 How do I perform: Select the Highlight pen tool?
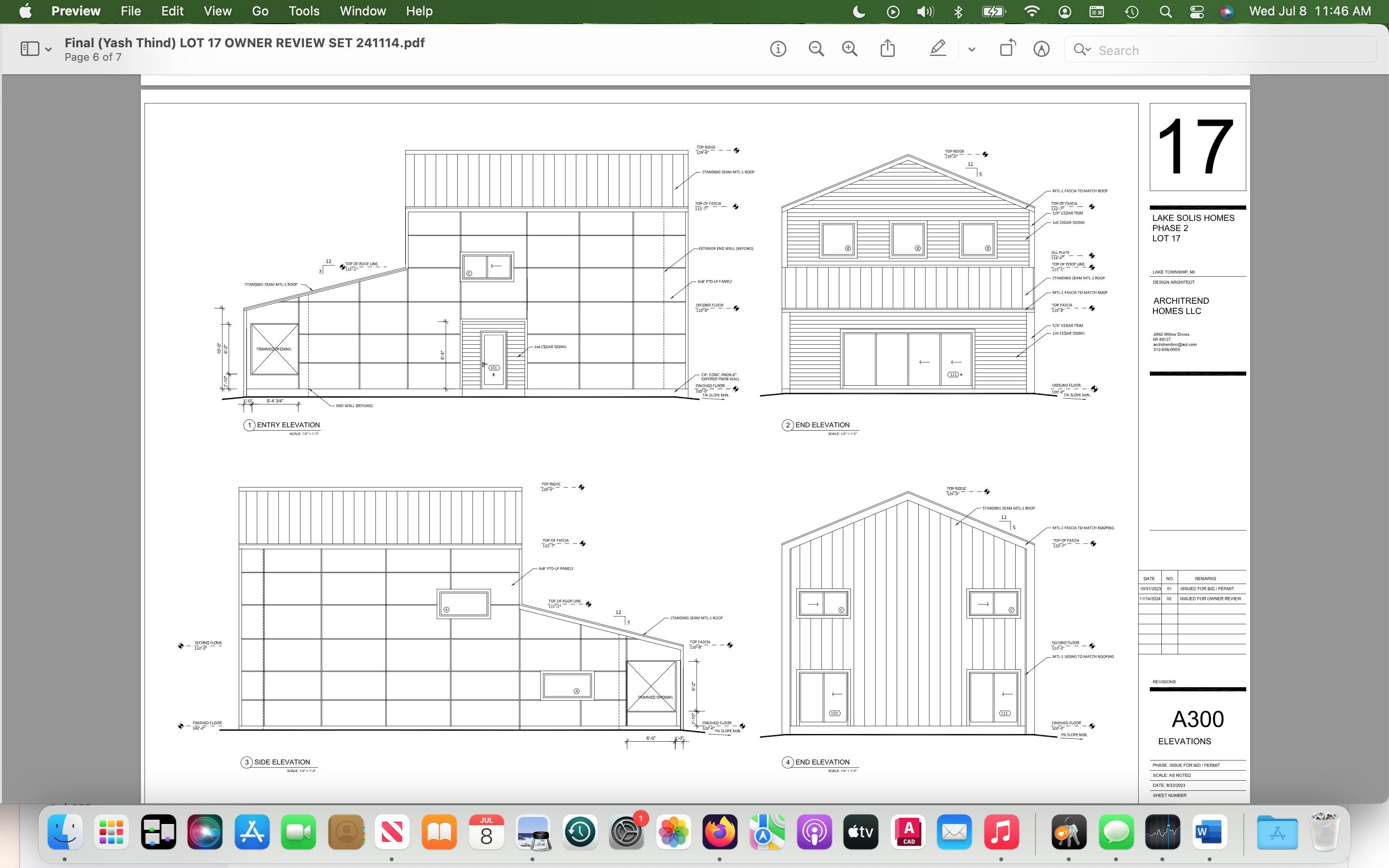[937, 48]
